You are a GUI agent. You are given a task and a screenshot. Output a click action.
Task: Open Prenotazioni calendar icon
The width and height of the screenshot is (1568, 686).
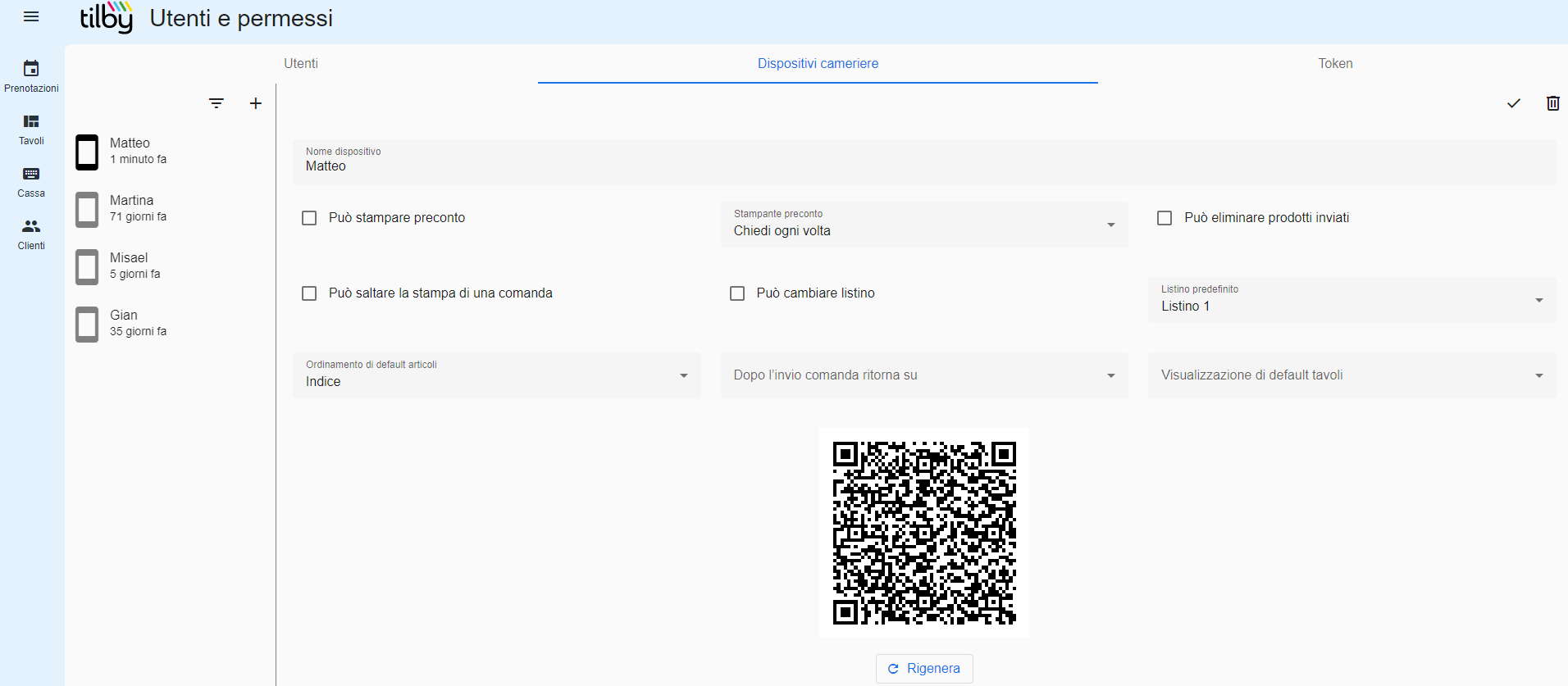pyautogui.click(x=31, y=68)
